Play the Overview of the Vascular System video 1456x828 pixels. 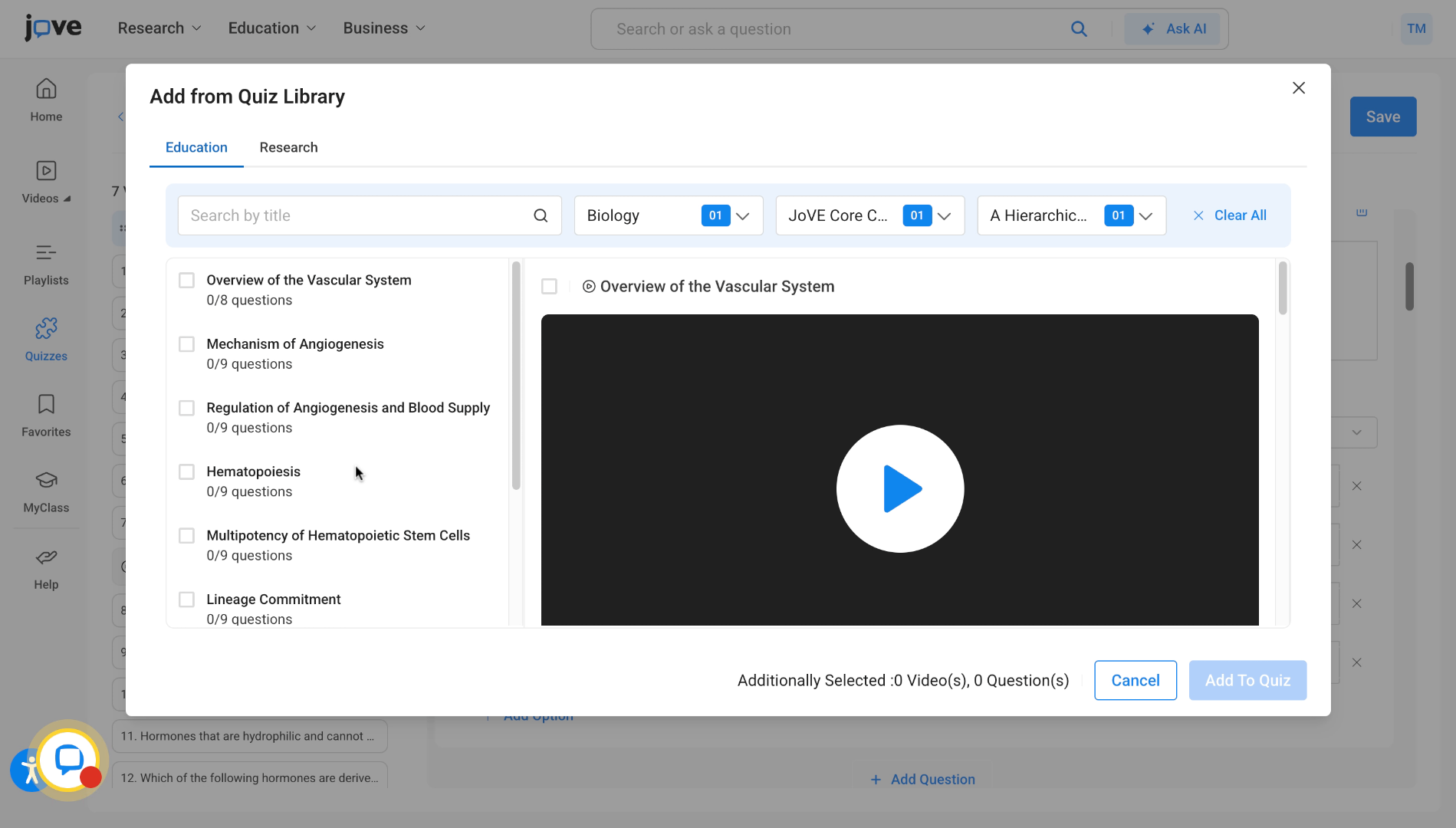pos(899,488)
